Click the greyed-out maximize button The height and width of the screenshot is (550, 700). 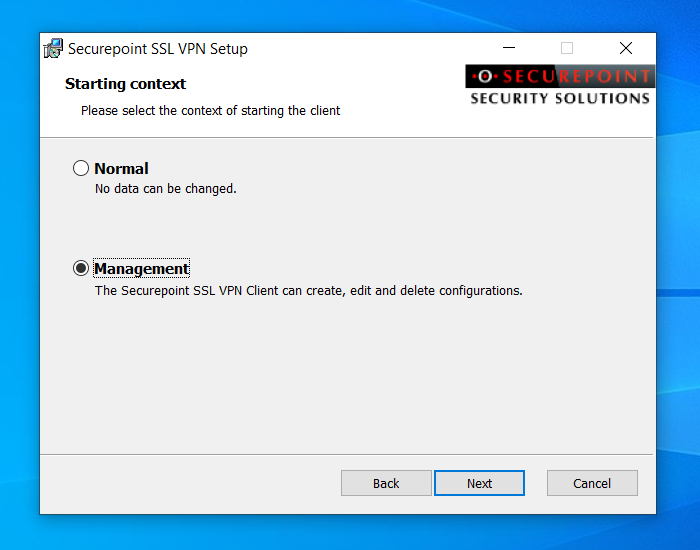[x=567, y=48]
